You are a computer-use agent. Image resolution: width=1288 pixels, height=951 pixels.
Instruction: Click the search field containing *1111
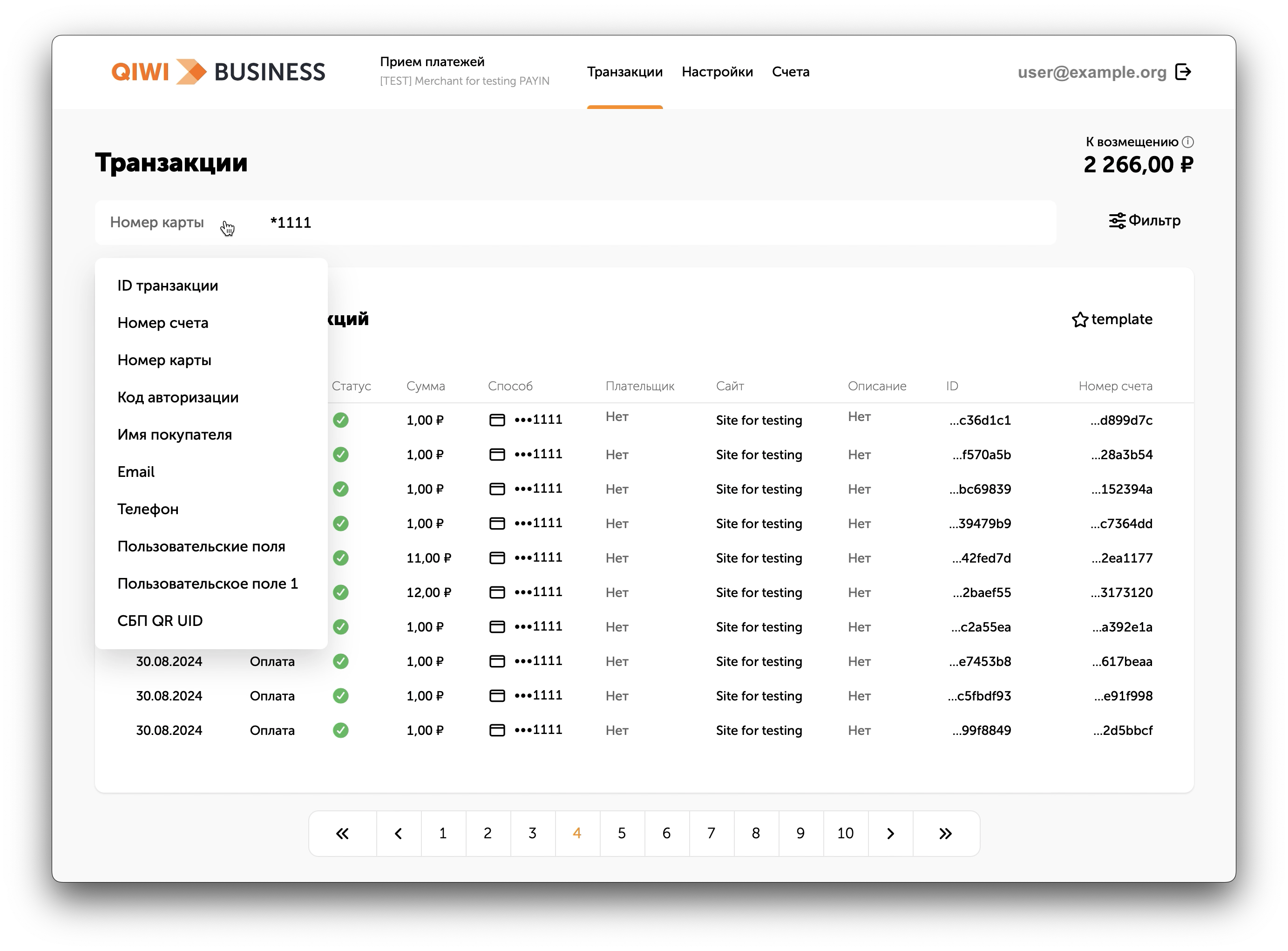576,223
